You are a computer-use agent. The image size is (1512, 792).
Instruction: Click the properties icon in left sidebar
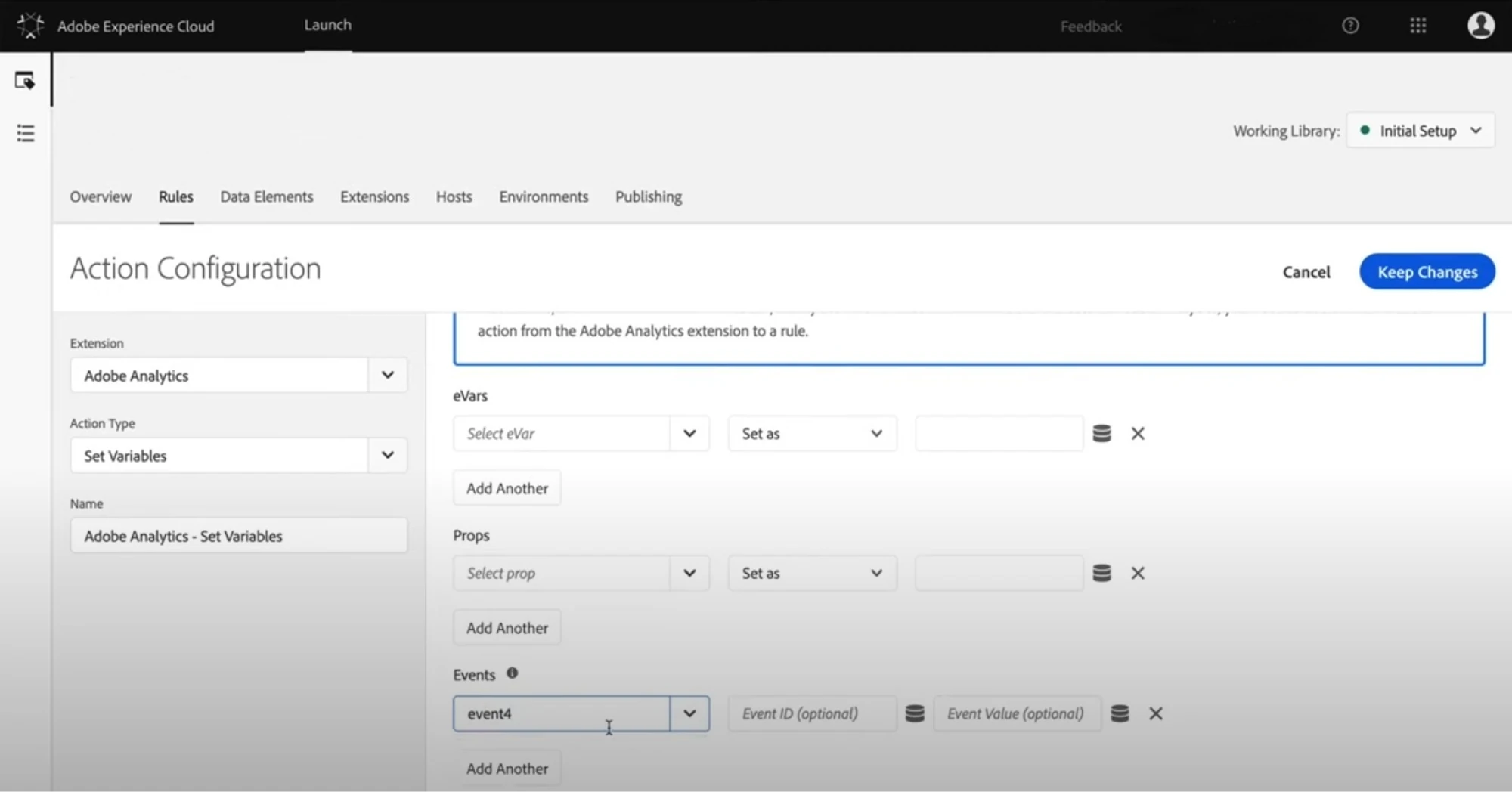tap(25, 80)
